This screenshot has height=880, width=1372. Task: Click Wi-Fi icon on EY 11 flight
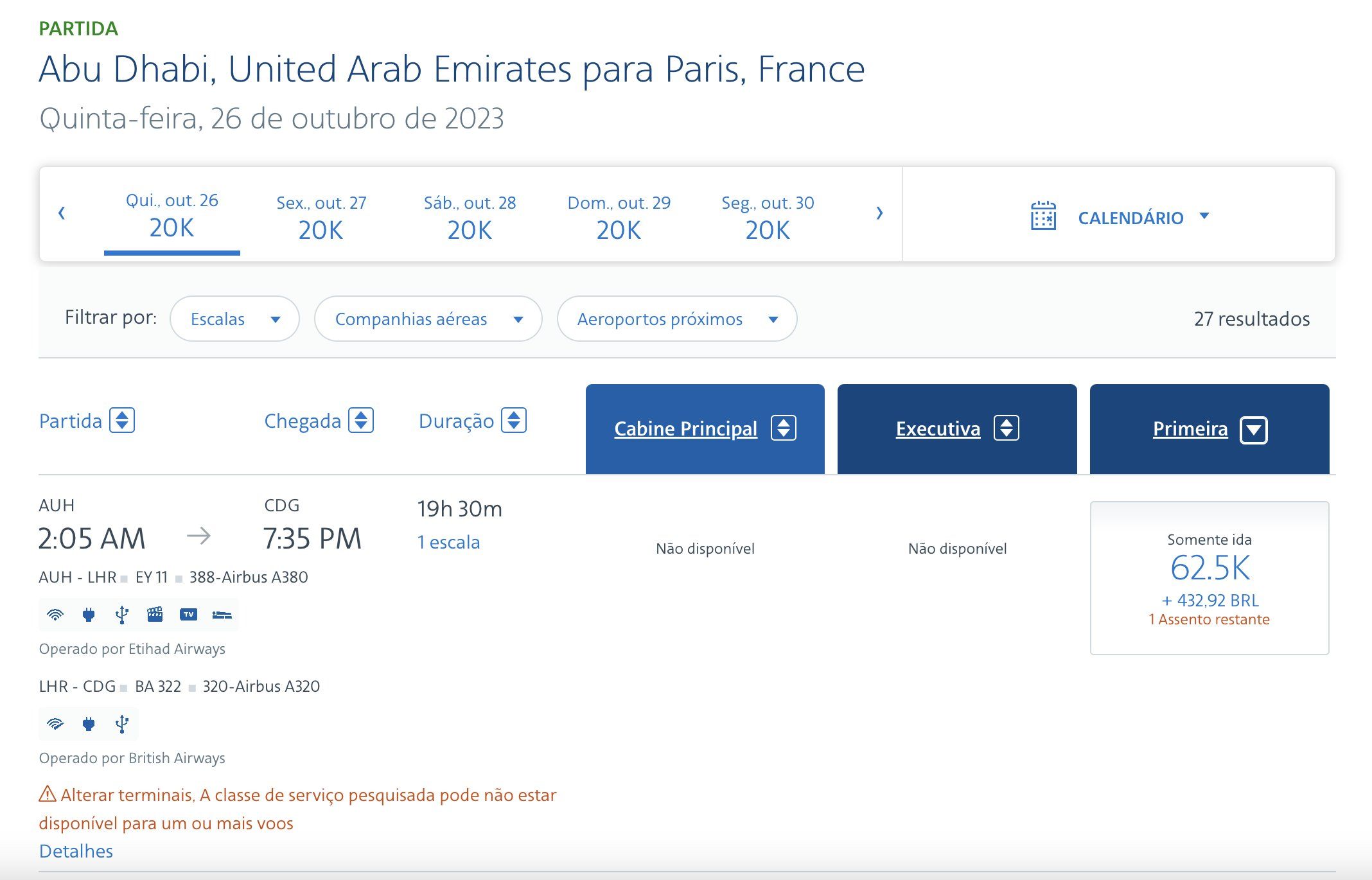coord(56,615)
